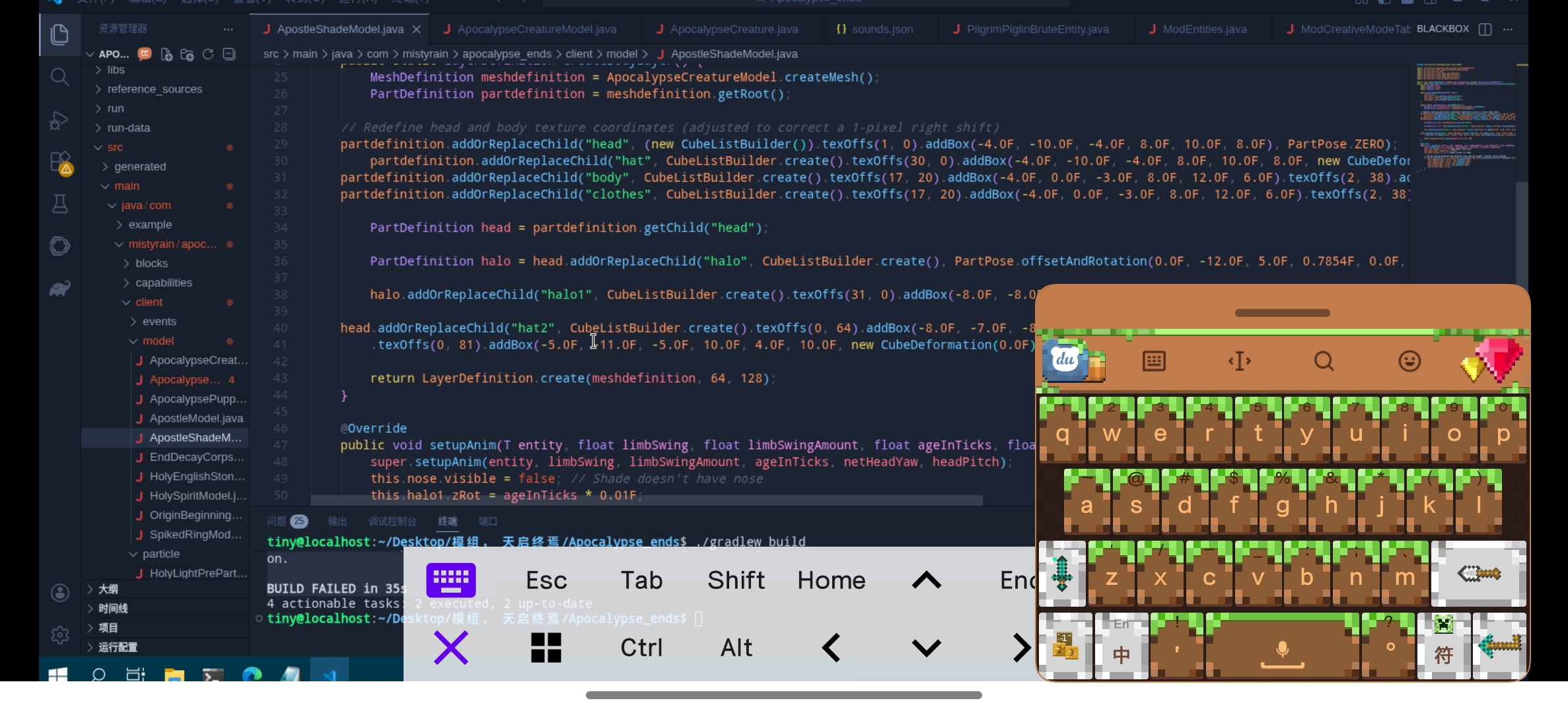The image size is (1568, 713).
Task: Click the keyboard layout icon on mobile keyboard toolbar
Action: click(x=1154, y=360)
